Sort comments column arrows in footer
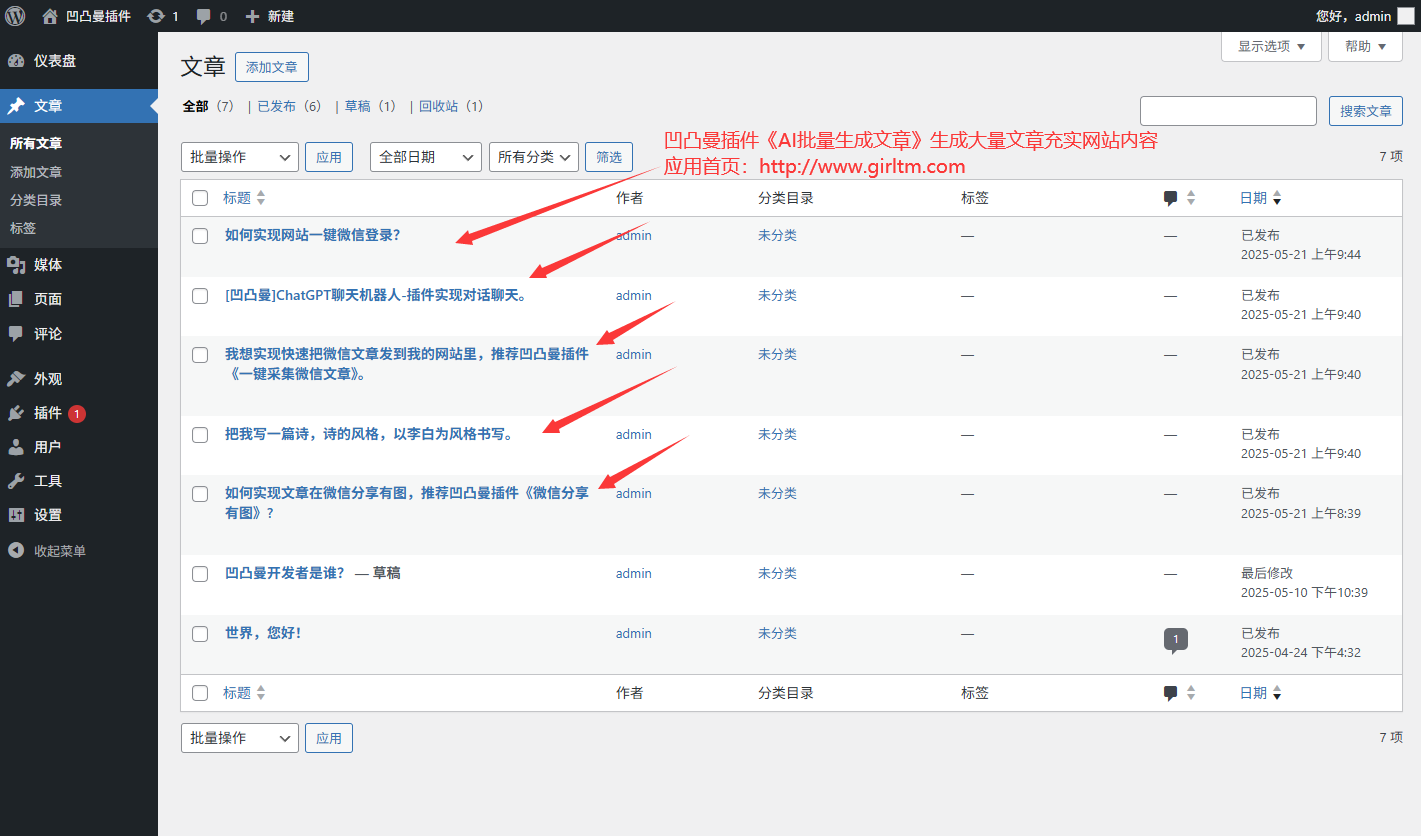This screenshot has height=836, width=1421. [x=1191, y=694]
